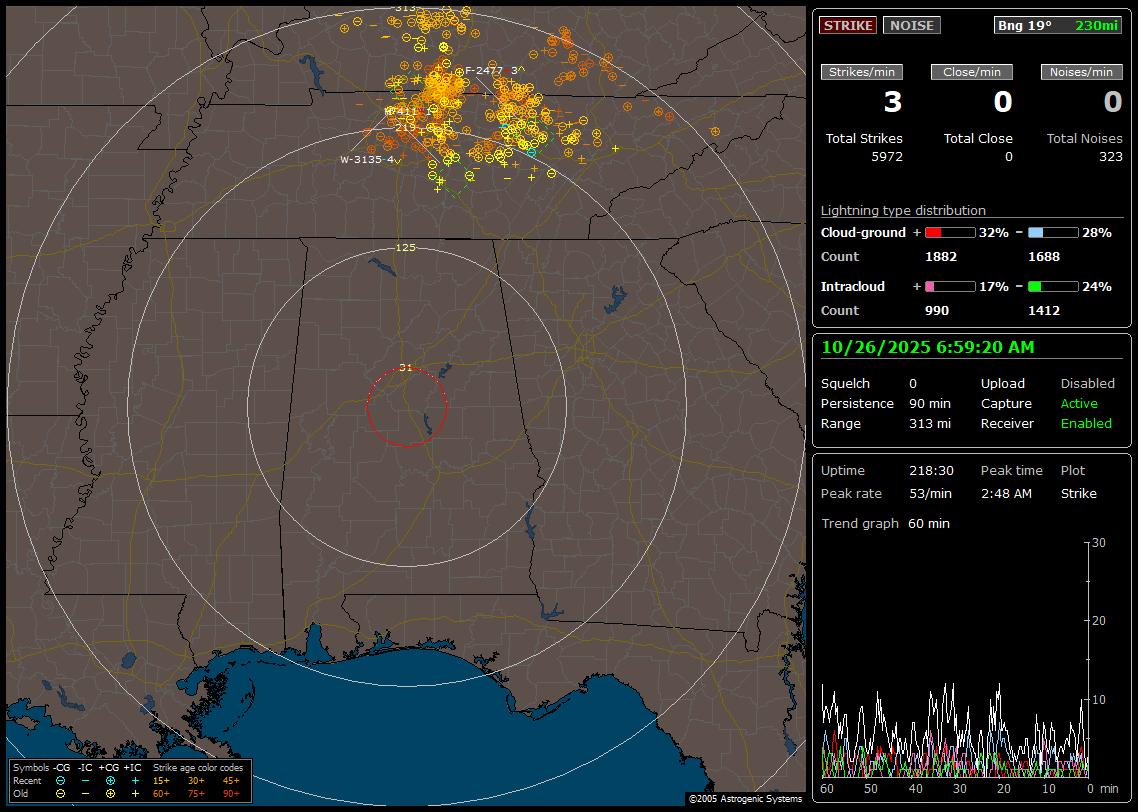Toggle the NOISE indicator button
The height and width of the screenshot is (812, 1138).
click(x=911, y=25)
